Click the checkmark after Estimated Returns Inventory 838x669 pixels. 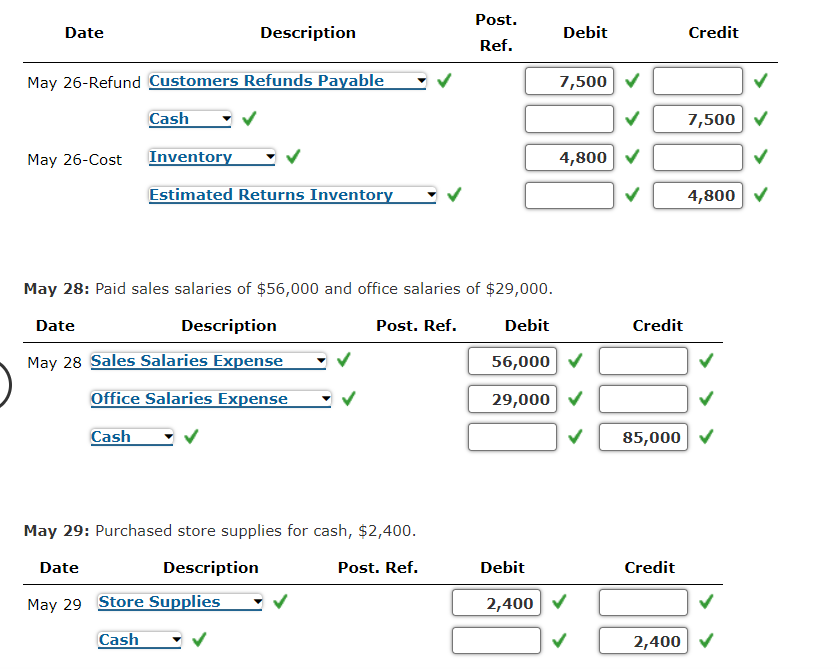point(453,195)
